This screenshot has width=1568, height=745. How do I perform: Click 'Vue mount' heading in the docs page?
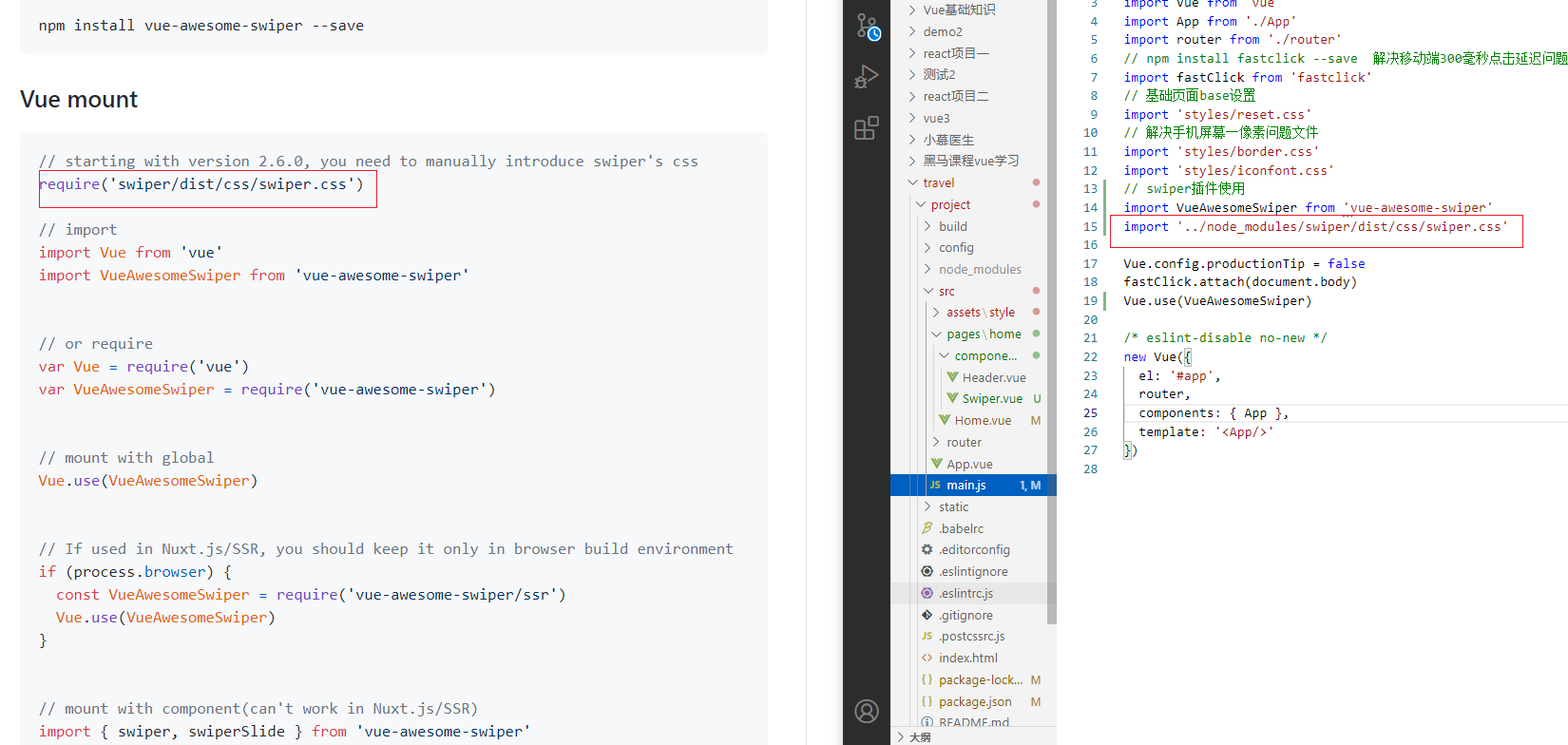[79, 99]
